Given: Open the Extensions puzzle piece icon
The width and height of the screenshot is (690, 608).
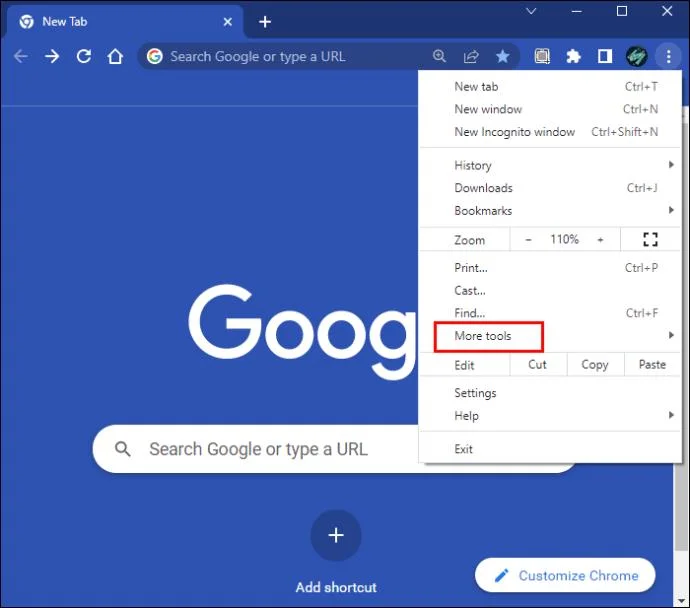Looking at the screenshot, I should coord(573,57).
